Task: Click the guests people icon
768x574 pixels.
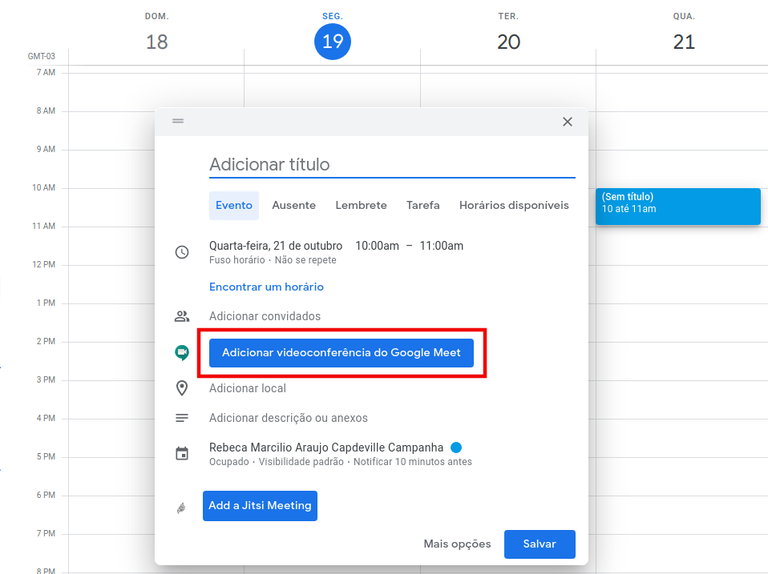Action: pos(182,316)
